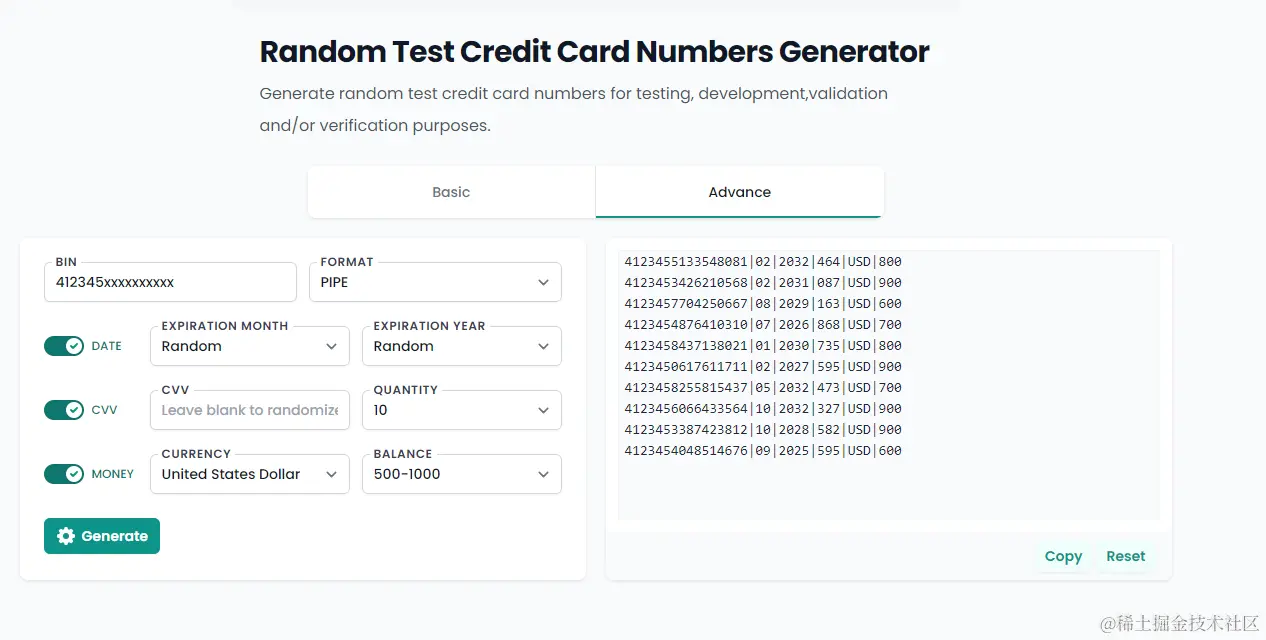Select the Advance tab
This screenshot has width=1266, height=640.
740,192
